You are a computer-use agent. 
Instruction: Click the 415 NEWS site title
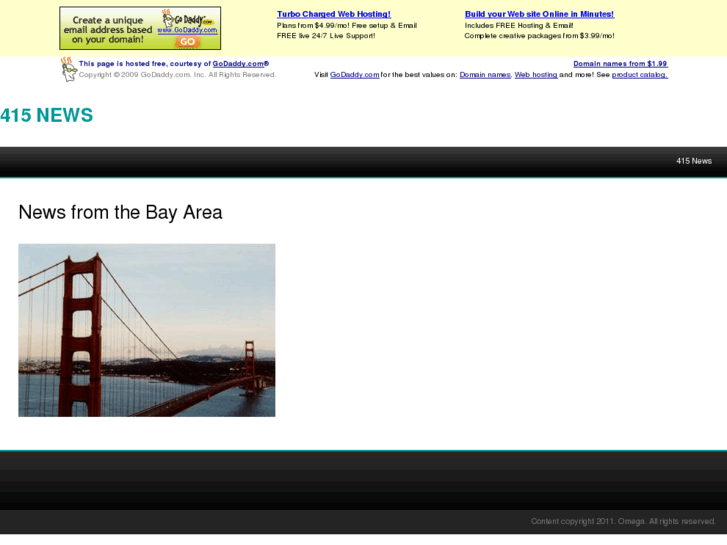(x=46, y=115)
